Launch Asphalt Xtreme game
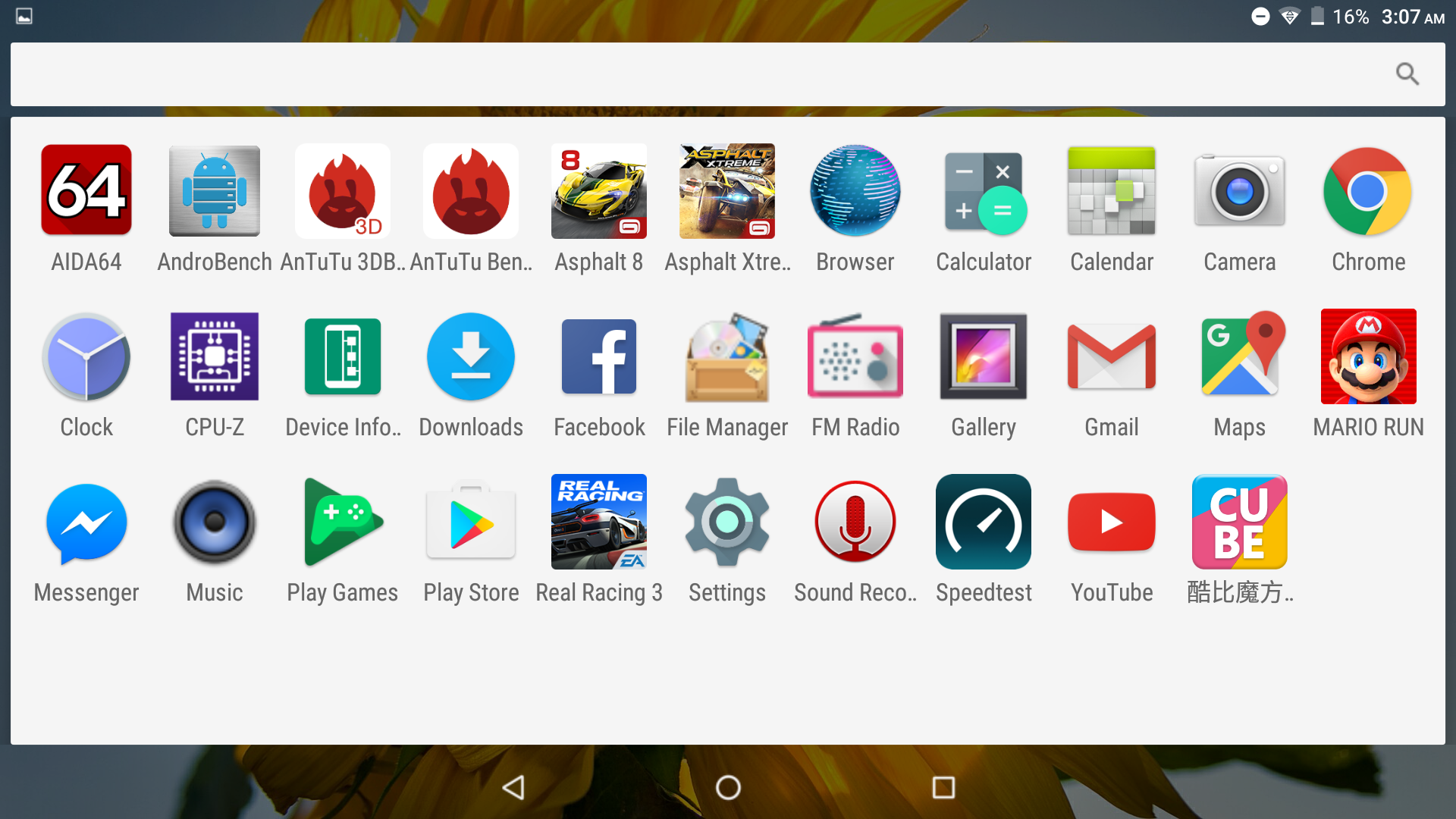 (x=727, y=191)
